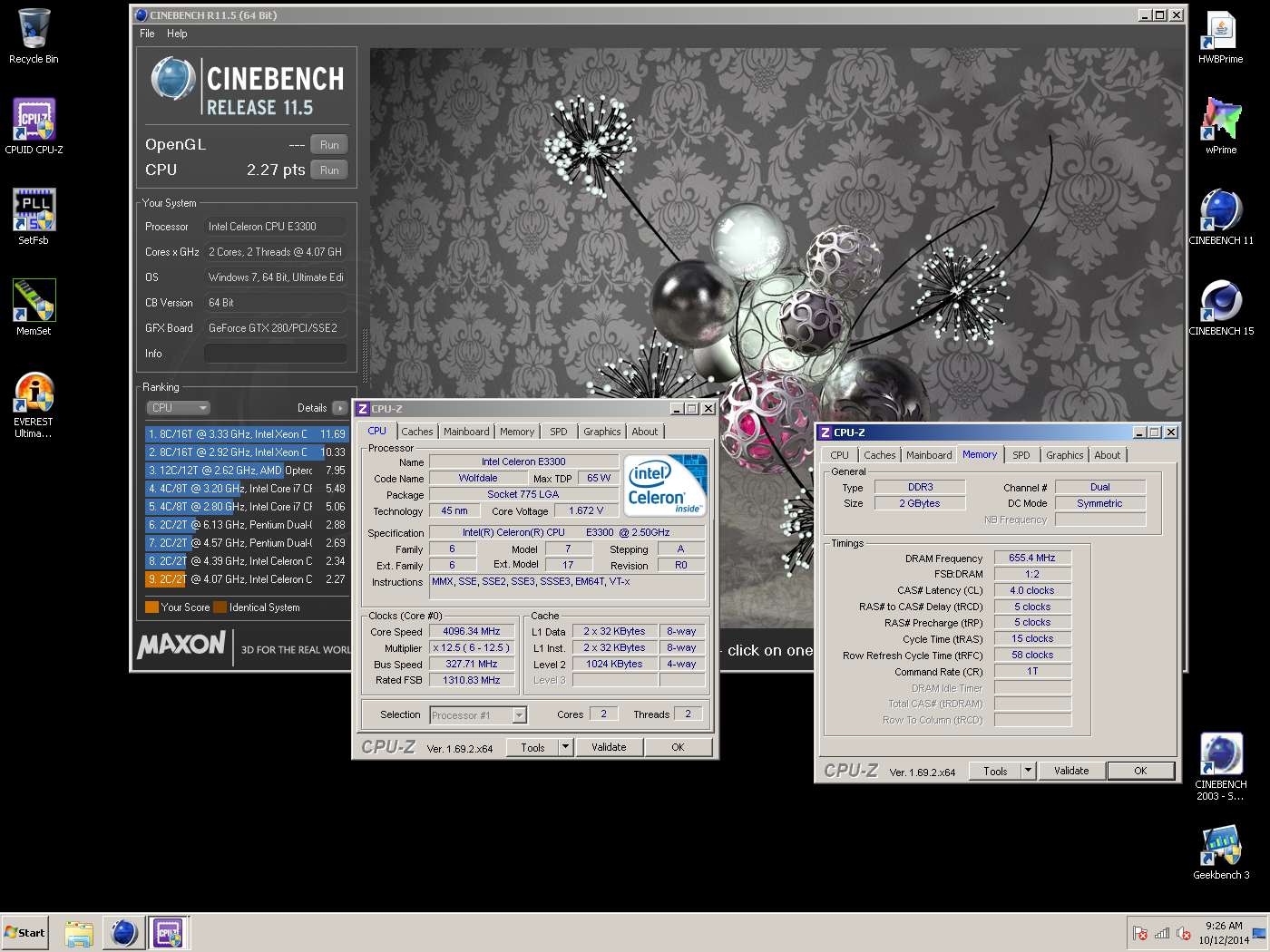Image resolution: width=1270 pixels, height=952 pixels.
Task: Select ranking row 9 Celeron 4.07 GHz
Action: click(x=246, y=579)
